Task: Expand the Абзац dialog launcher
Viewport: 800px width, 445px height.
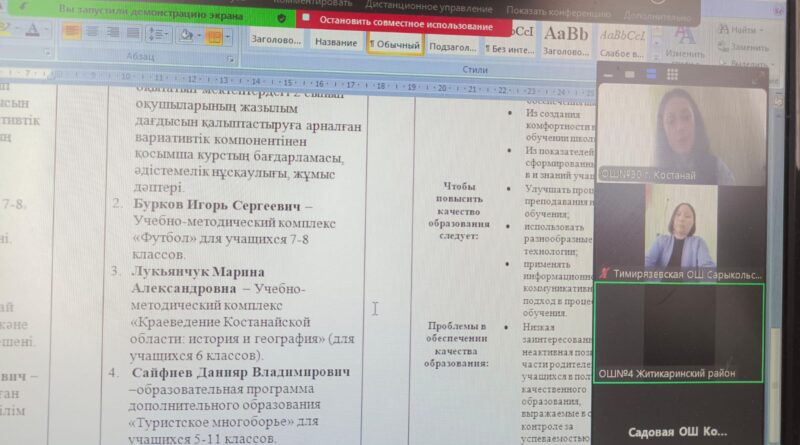Action: click(x=229, y=58)
